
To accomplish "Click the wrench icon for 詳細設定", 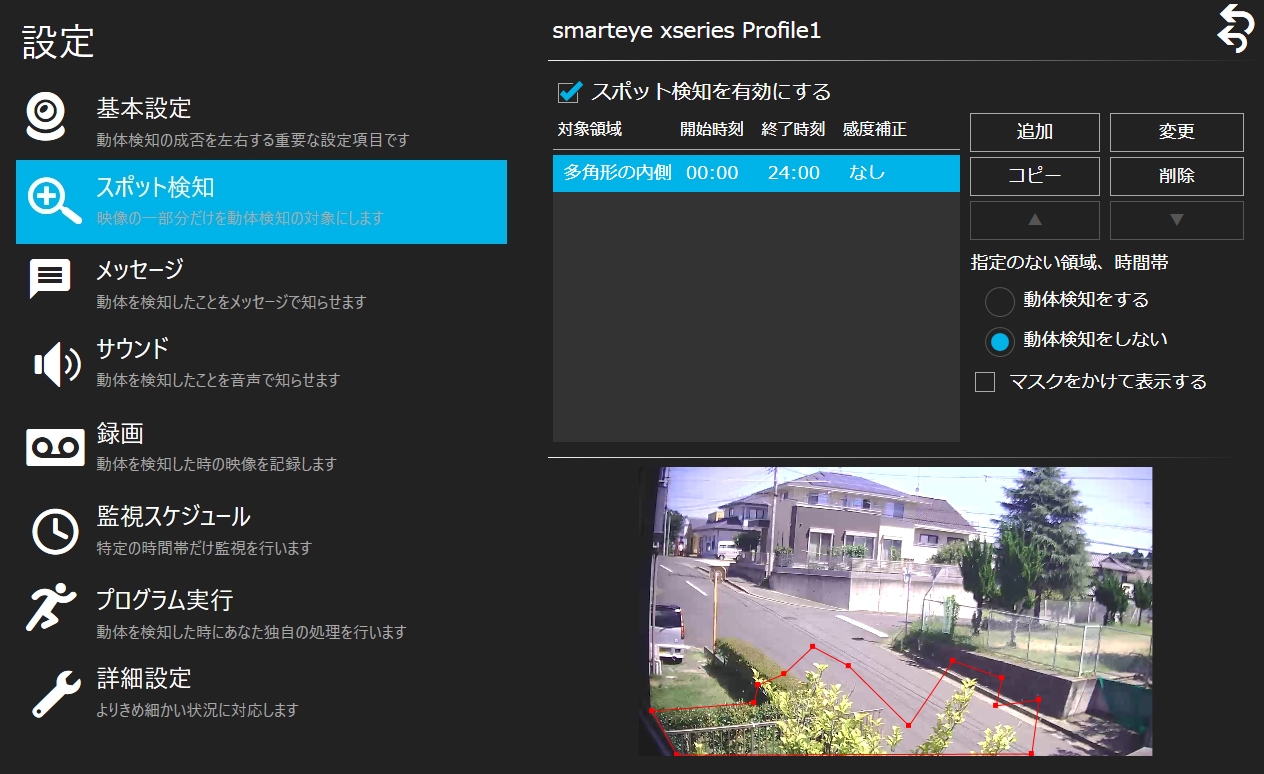I will tap(55, 694).
